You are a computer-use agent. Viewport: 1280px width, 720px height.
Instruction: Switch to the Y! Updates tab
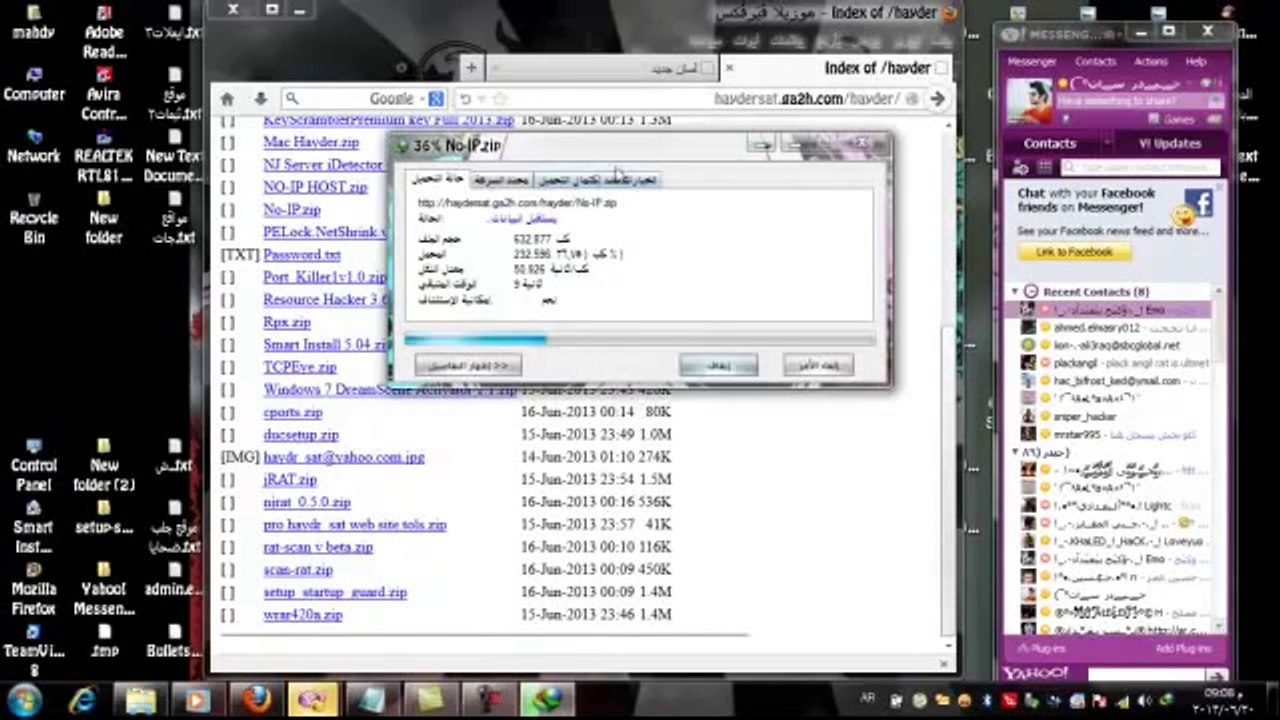[1169, 144]
